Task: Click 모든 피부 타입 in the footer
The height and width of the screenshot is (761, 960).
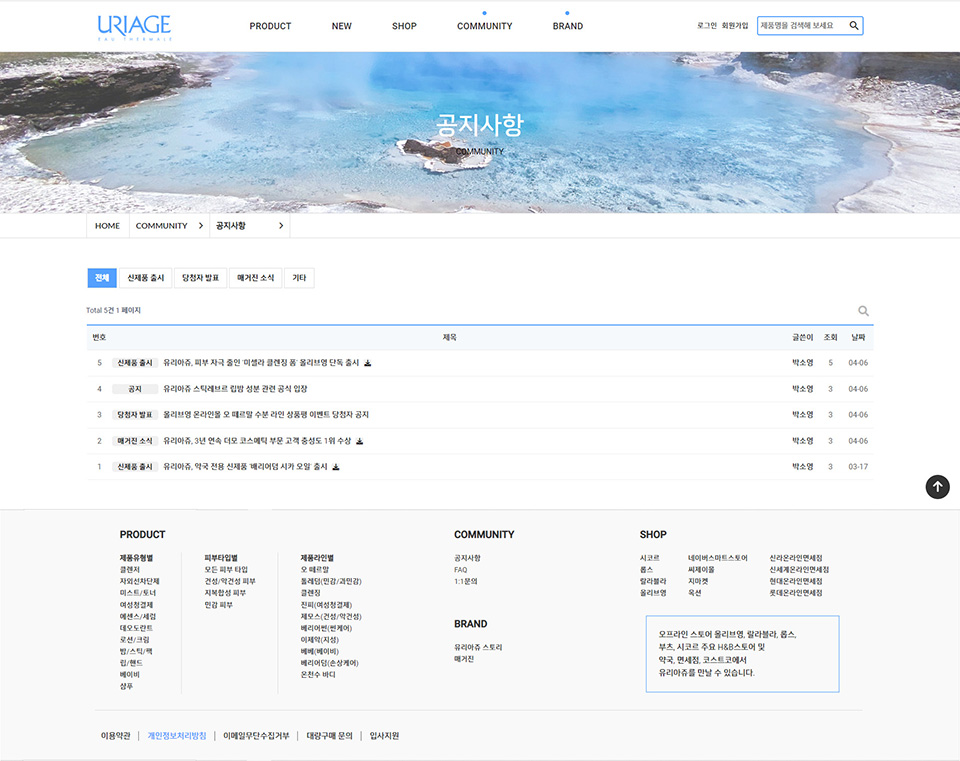Action: coord(226,570)
